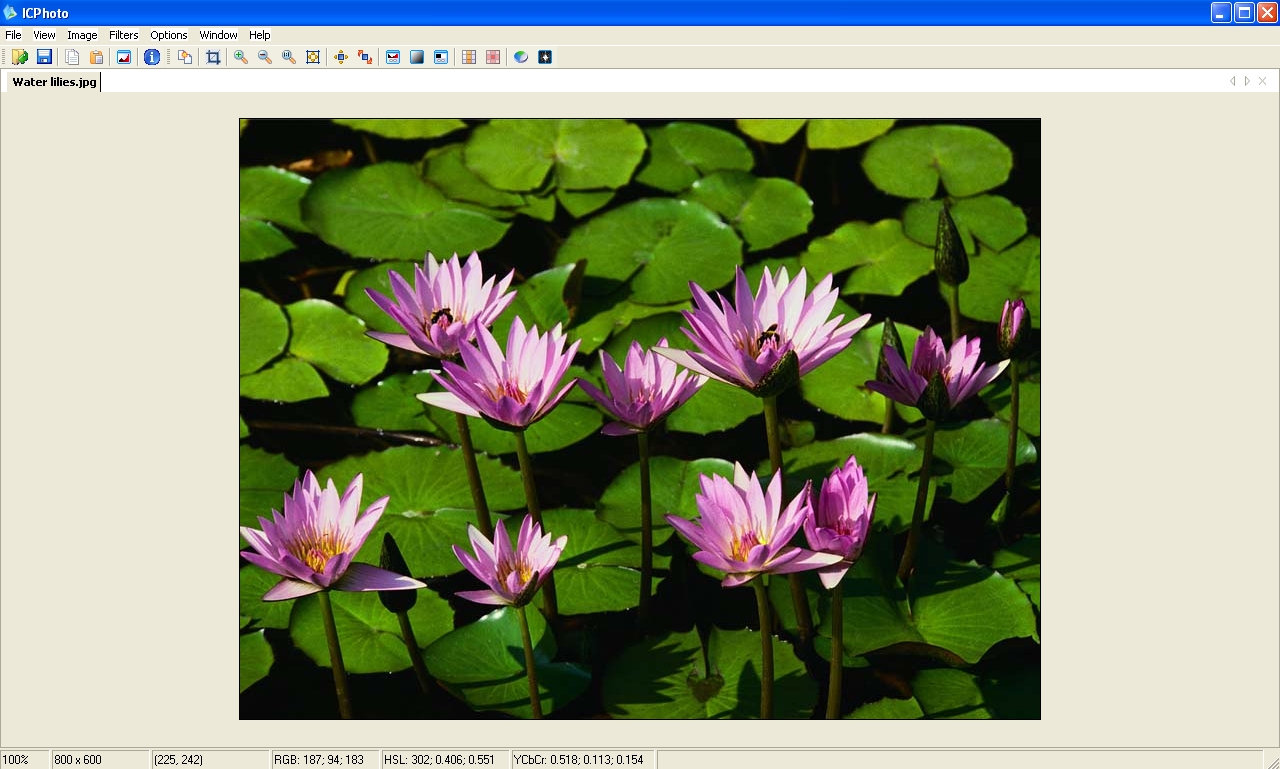Screen dimensions: 1280x769
Task: Expand the Window menu
Action: [218, 35]
